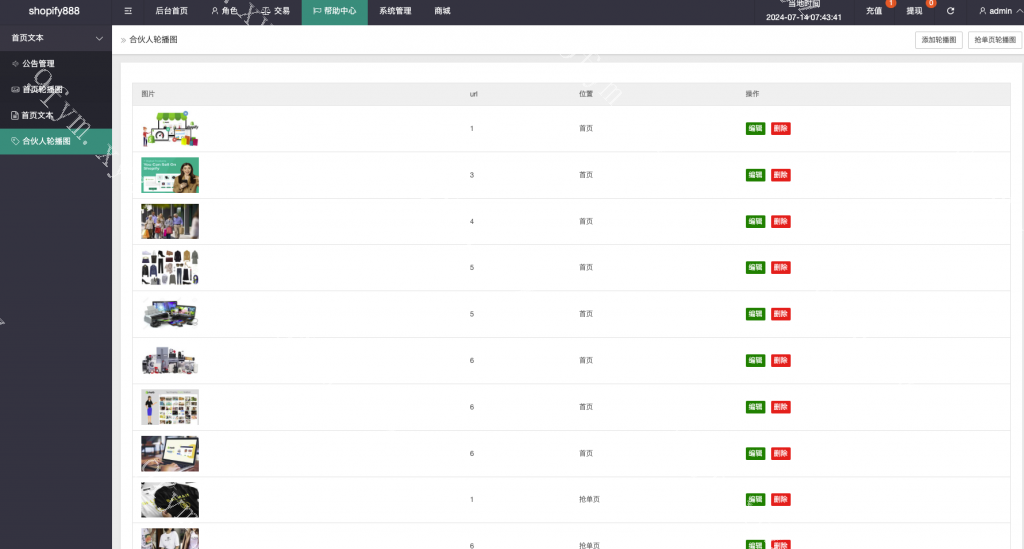1024x549 pixels.
Task: Click the 操作 column header
Action: pyautogui.click(x=752, y=94)
